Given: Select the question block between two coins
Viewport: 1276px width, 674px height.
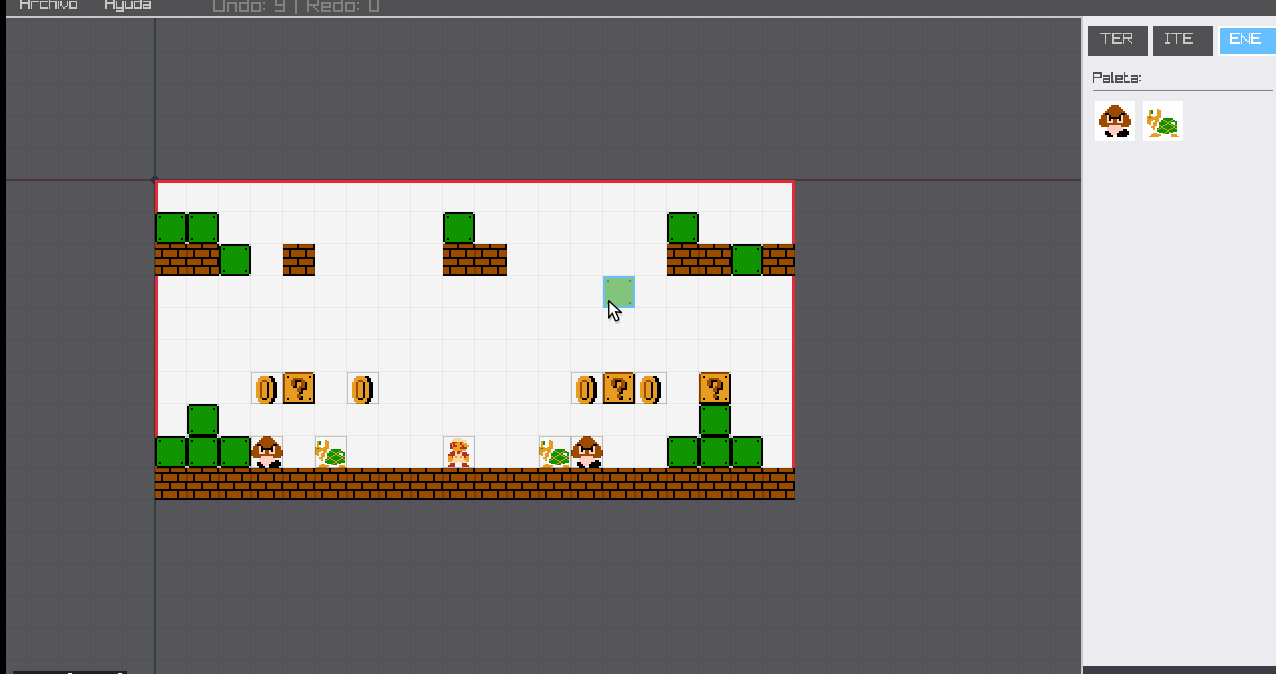Looking at the screenshot, I should click(x=619, y=388).
